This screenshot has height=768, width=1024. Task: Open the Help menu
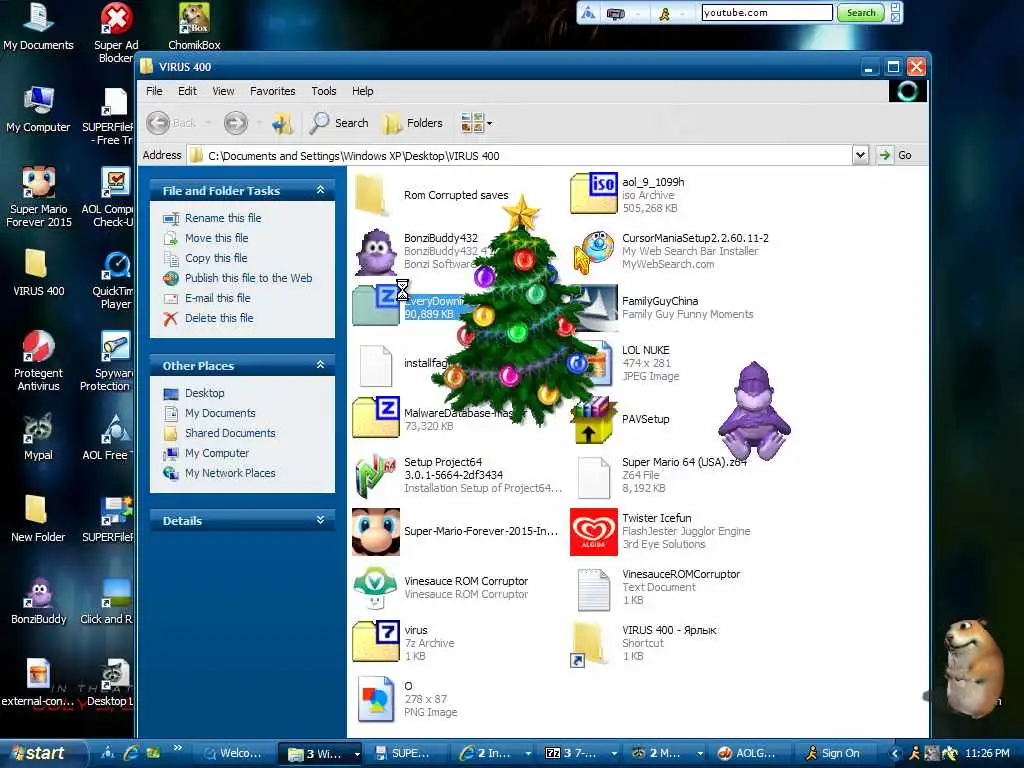362,91
